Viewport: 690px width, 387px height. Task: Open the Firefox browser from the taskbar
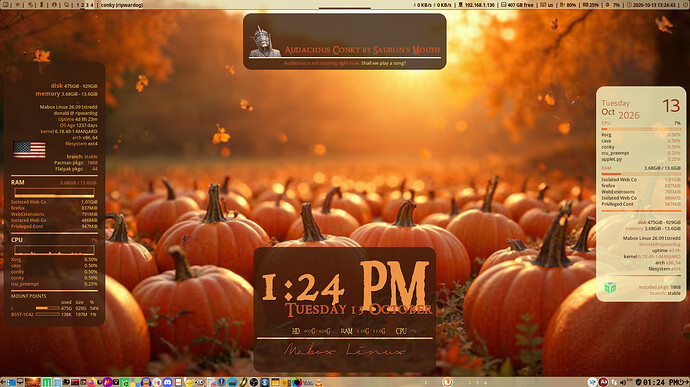pos(92,382)
